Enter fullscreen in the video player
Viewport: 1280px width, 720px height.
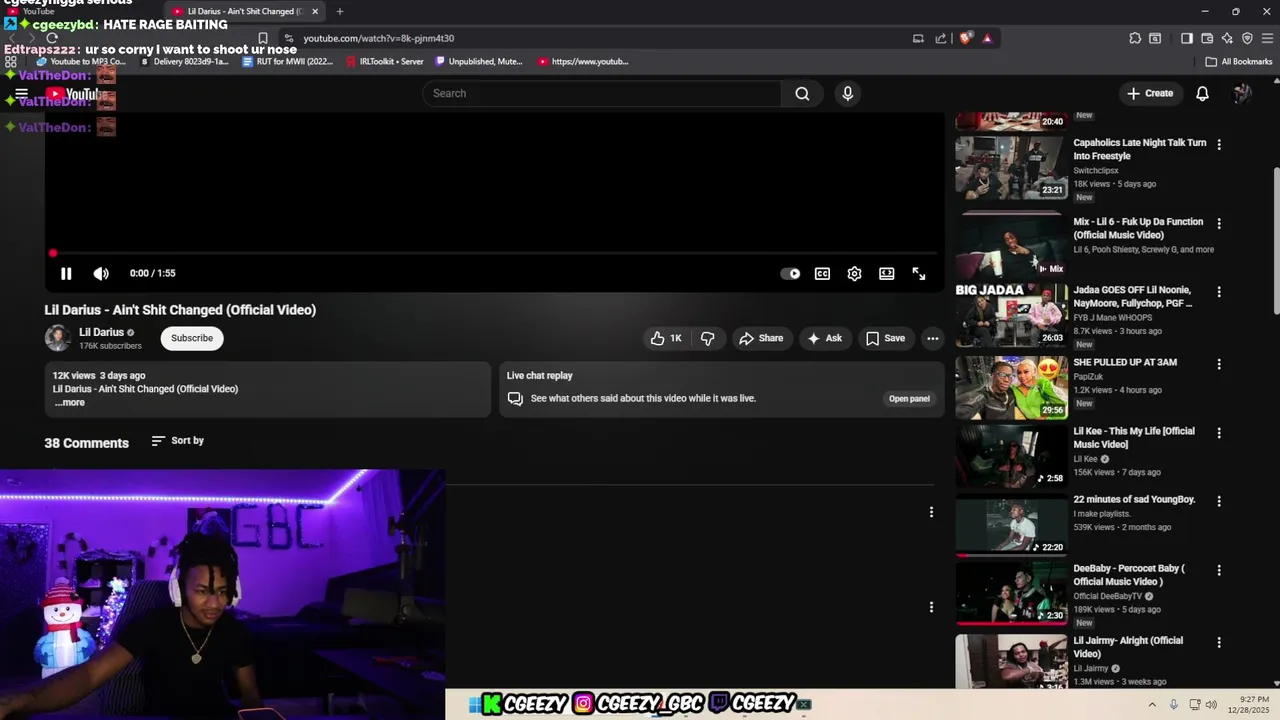coord(919,274)
